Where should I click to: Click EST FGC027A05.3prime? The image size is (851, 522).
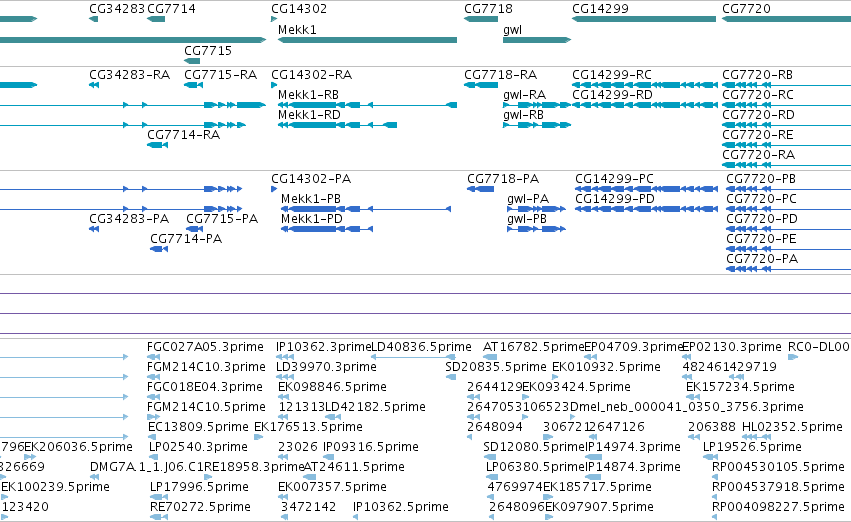205,347
